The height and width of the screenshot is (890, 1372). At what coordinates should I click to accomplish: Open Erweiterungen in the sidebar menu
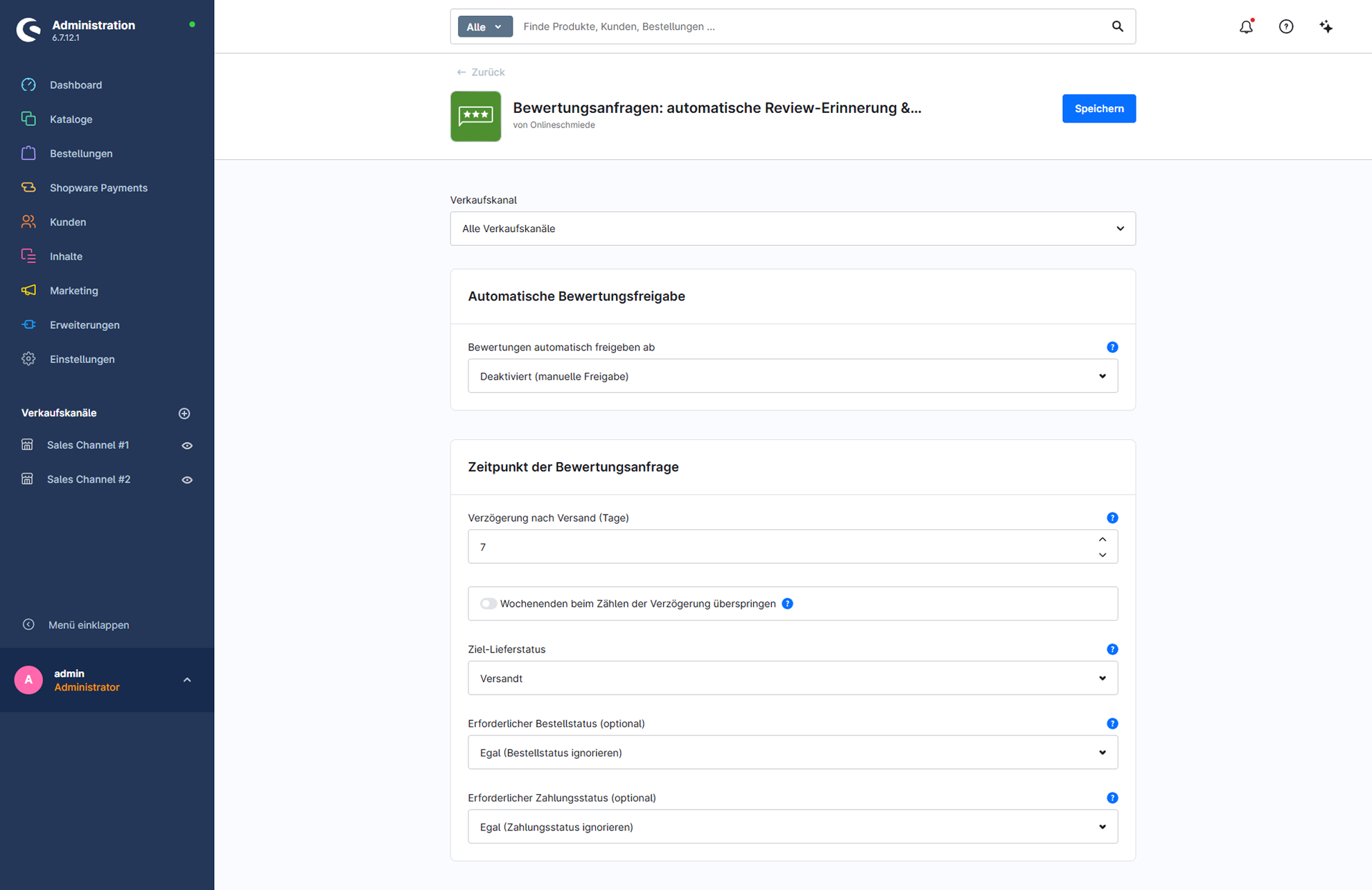pos(85,325)
